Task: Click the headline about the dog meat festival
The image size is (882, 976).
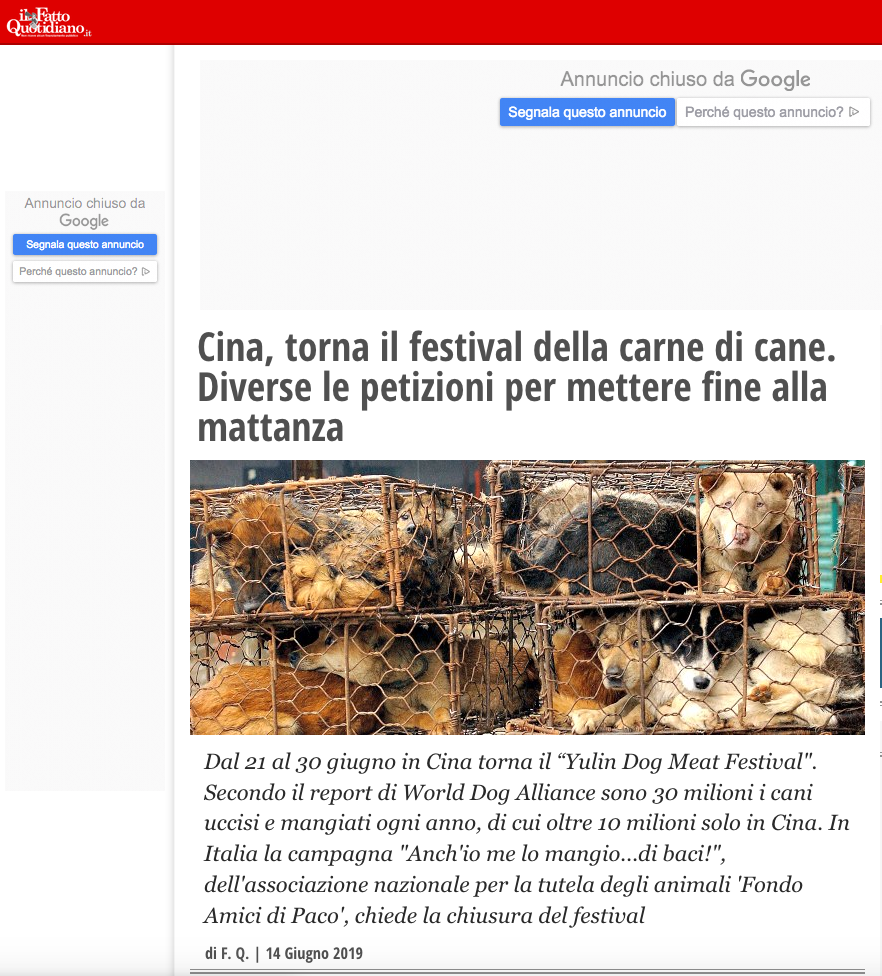Action: pos(517,387)
